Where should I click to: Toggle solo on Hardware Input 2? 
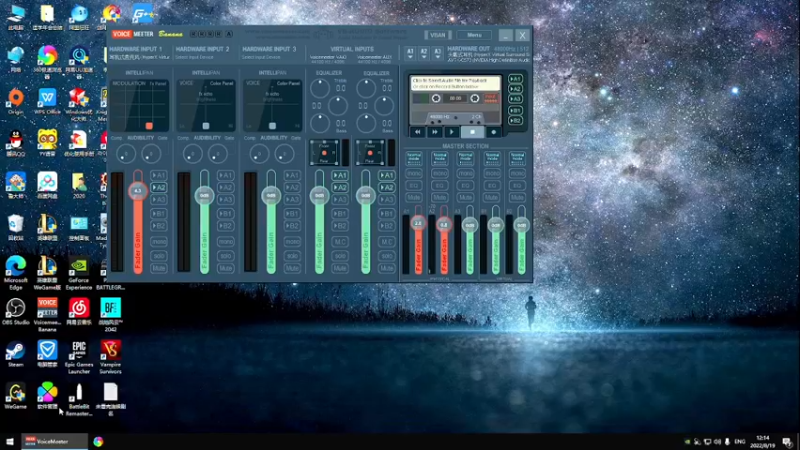coord(226,255)
